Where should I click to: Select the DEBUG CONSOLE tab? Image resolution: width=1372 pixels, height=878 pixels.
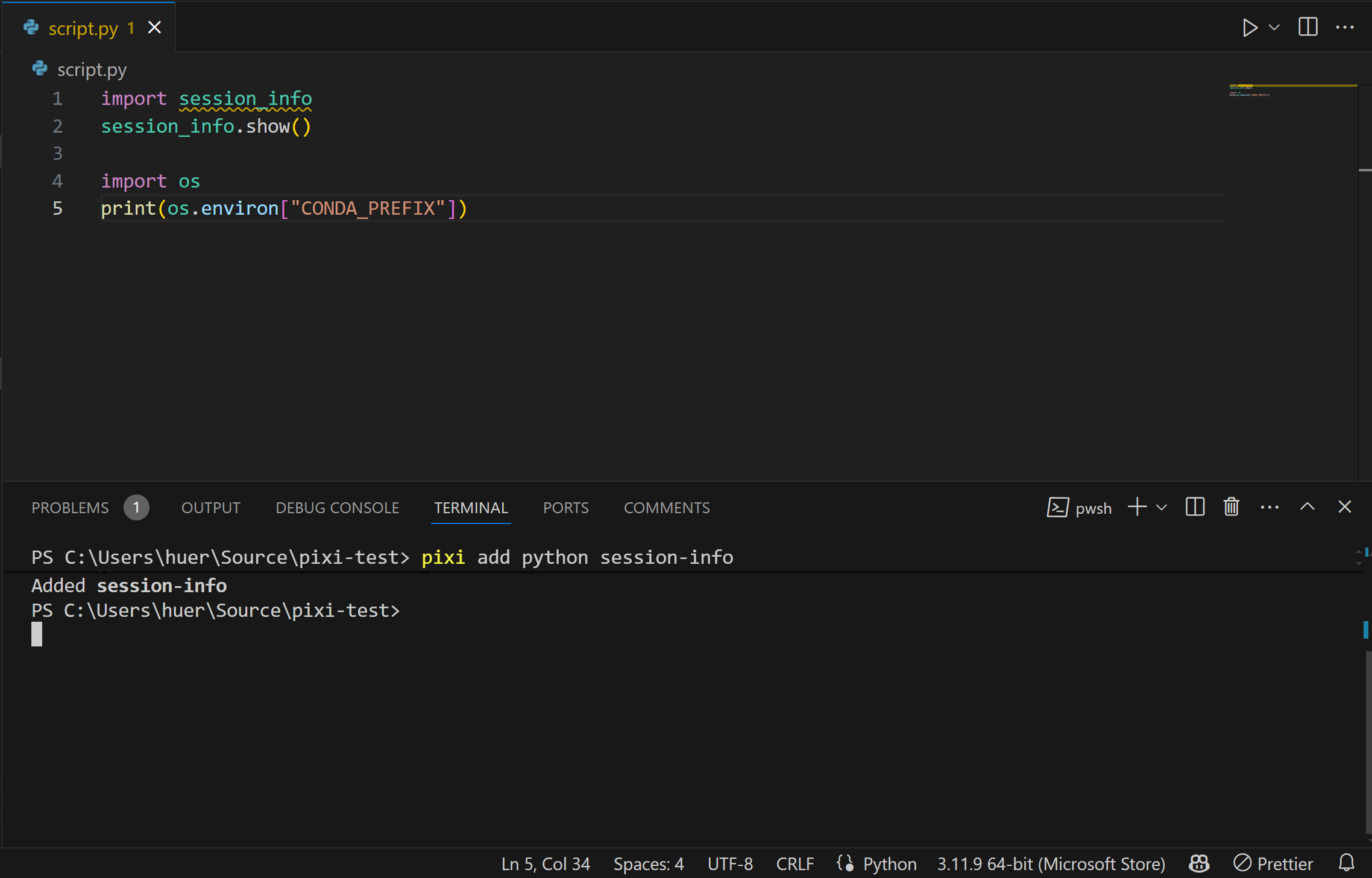coord(337,508)
